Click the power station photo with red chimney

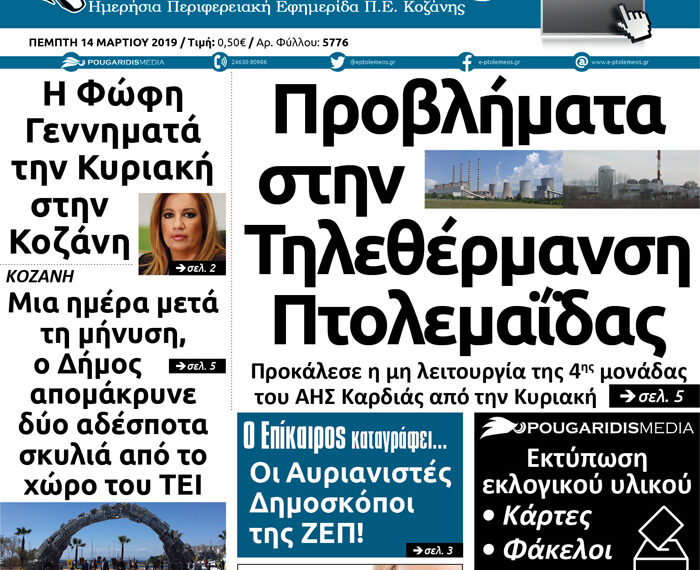point(631,179)
